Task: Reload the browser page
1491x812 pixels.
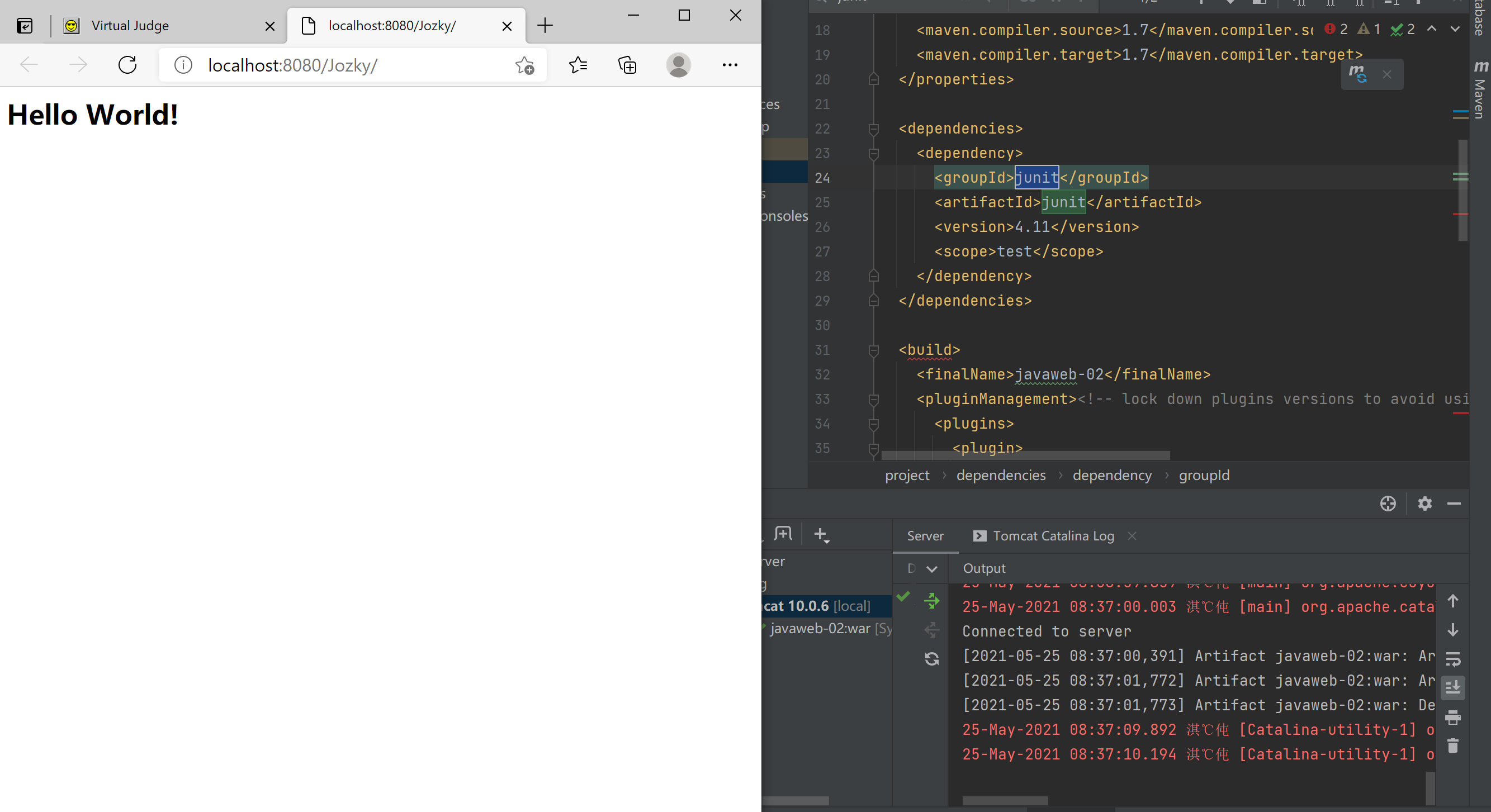Action: (x=127, y=65)
